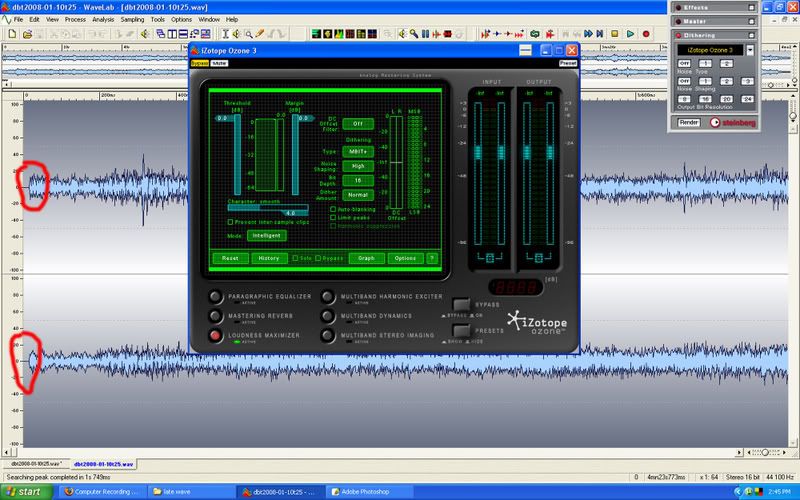The width and height of the screenshot is (800, 500).
Task: Click the Threshold slider in Ozone
Action: click(237, 155)
